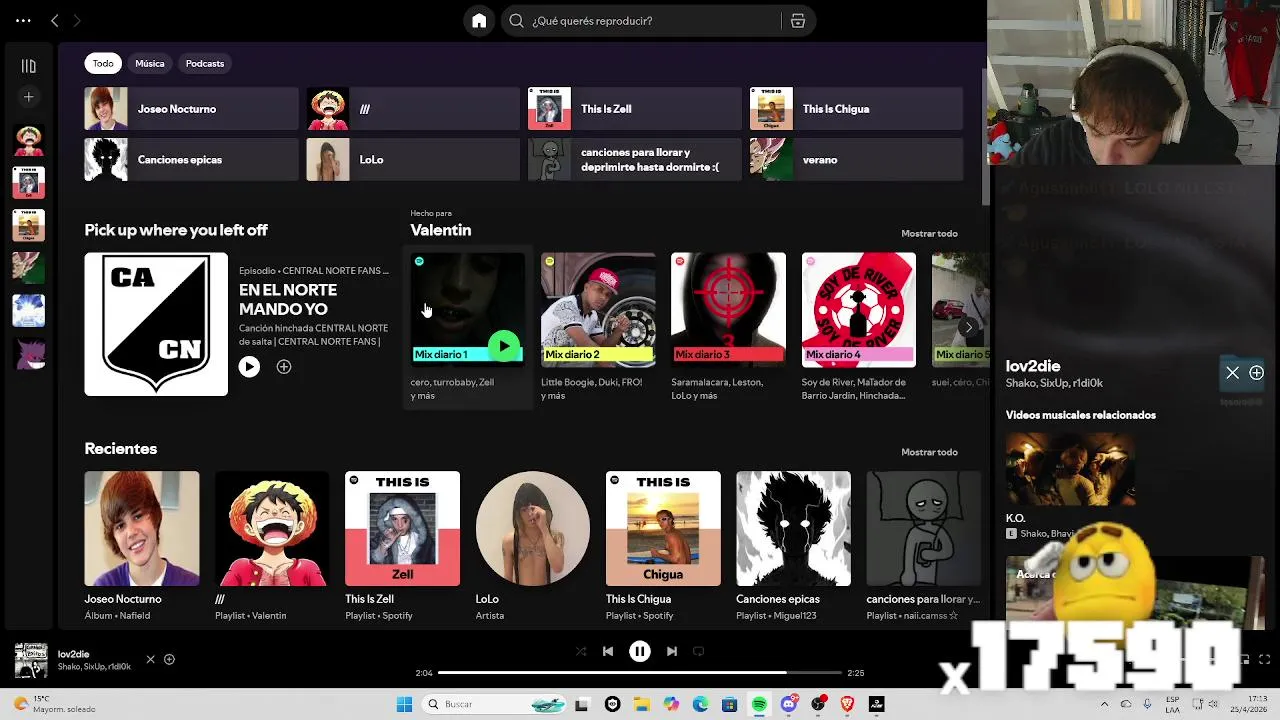Select the Música filter chip
Viewport: 1280px width, 720px height.
tap(150, 63)
